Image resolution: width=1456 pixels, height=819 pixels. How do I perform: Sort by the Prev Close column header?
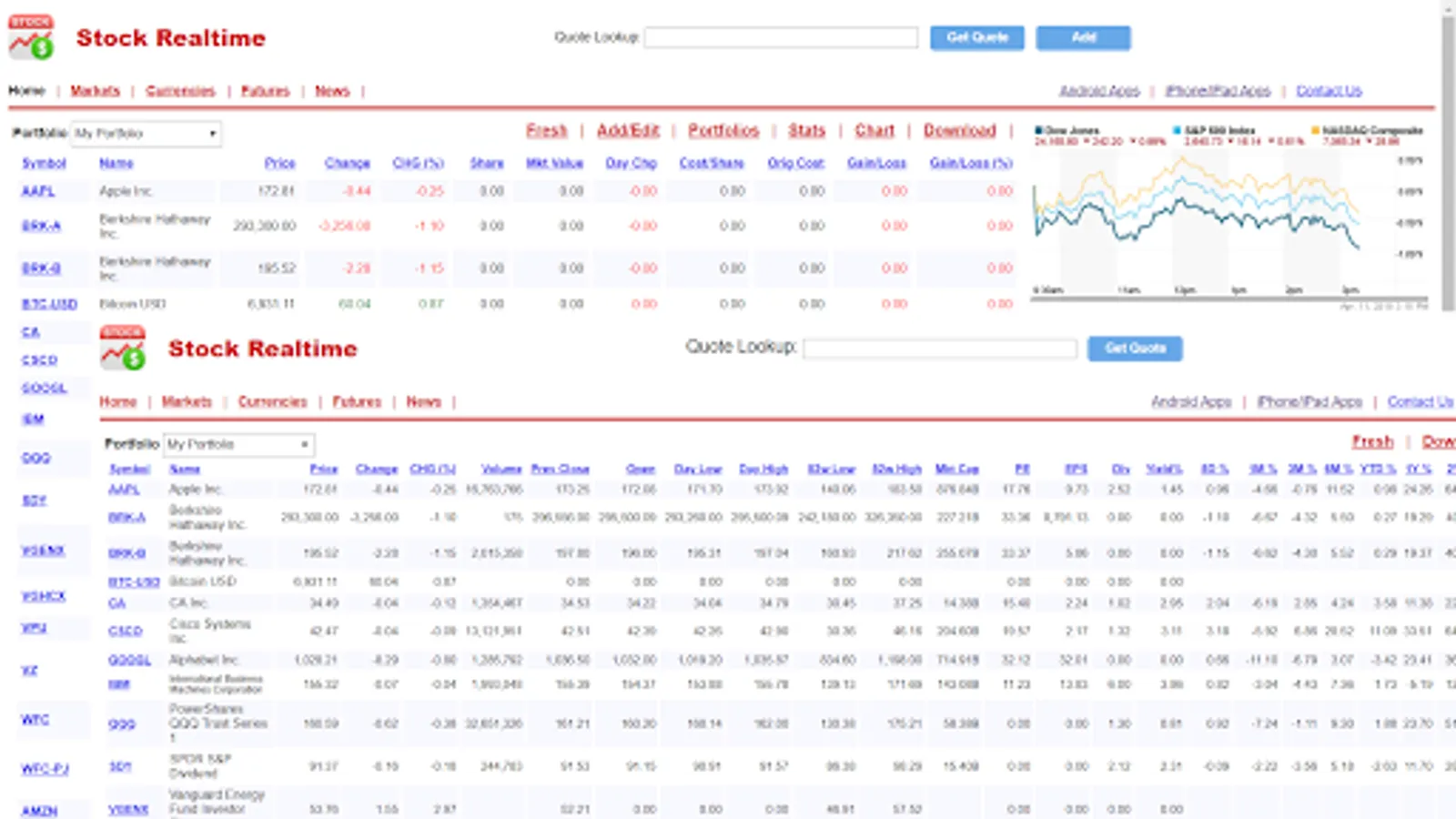coord(561,469)
